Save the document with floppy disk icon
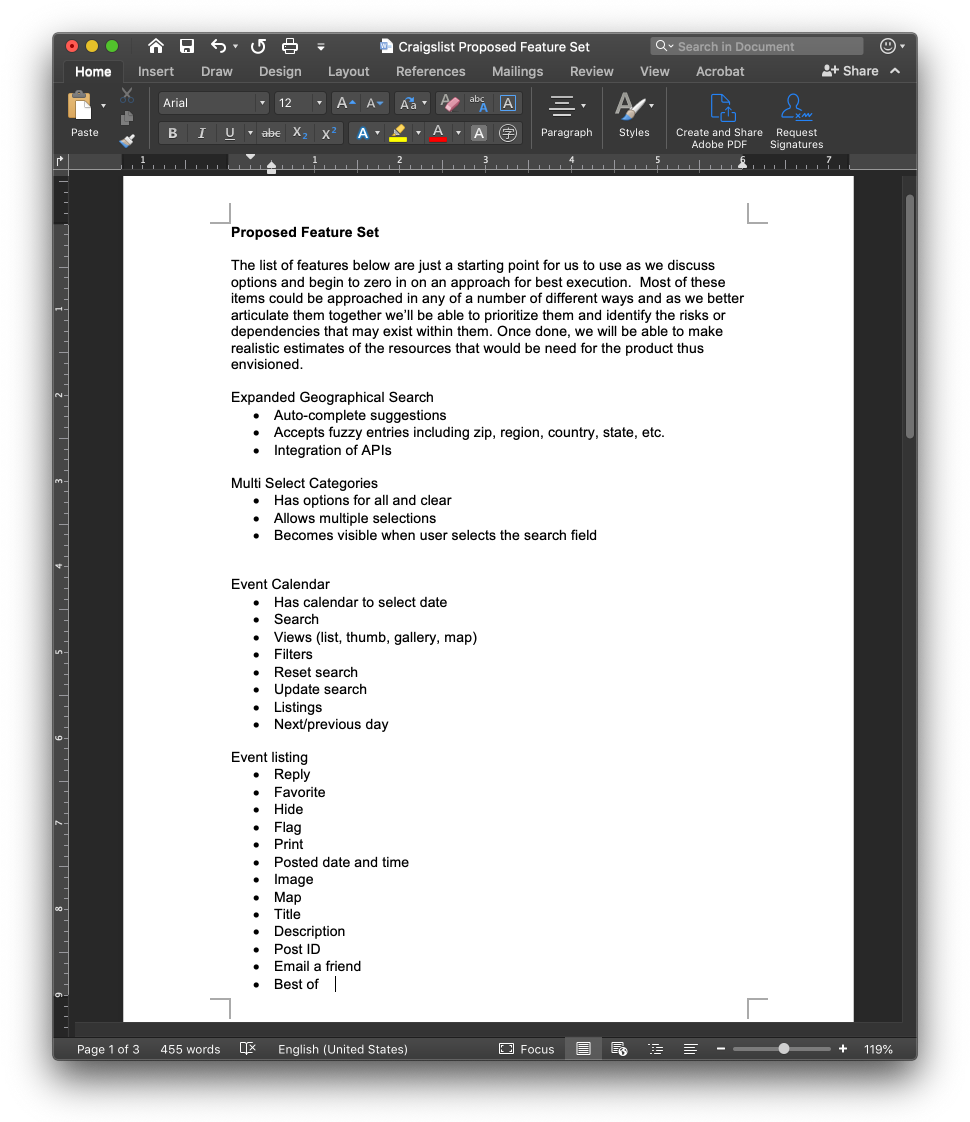970x1122 pixels. tap(187, 47)
